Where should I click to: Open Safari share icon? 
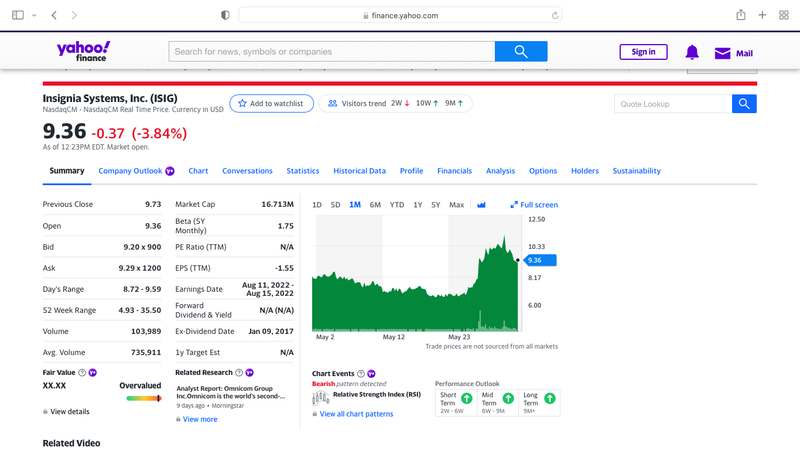[741, 15]
